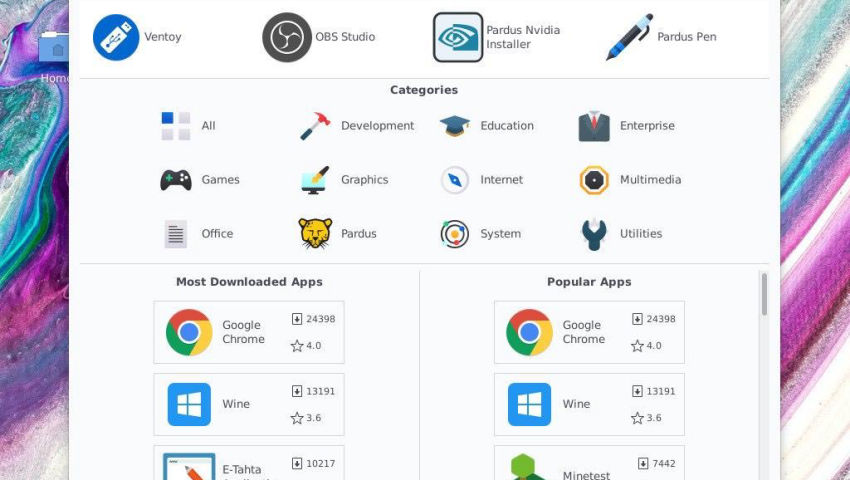Click the vertical scrollbar beside Popular Apps

(764, 294)
